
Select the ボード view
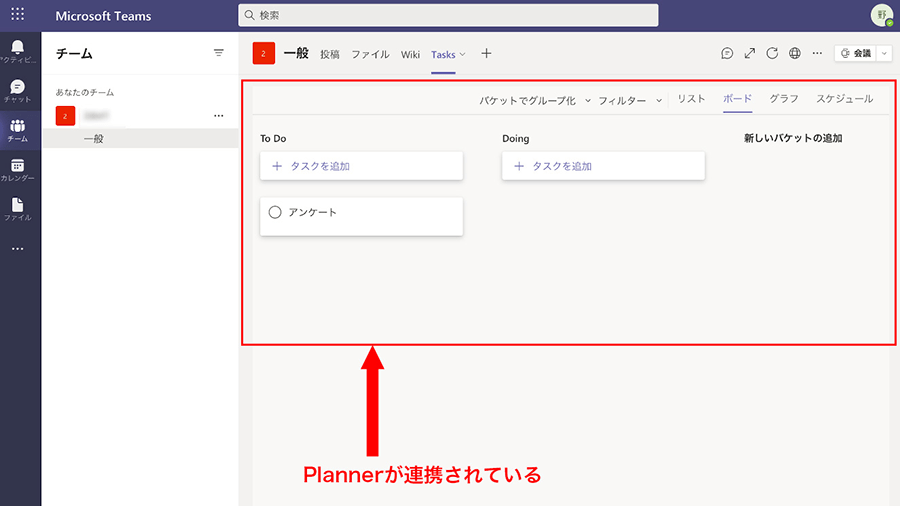(x=738, y=99)
